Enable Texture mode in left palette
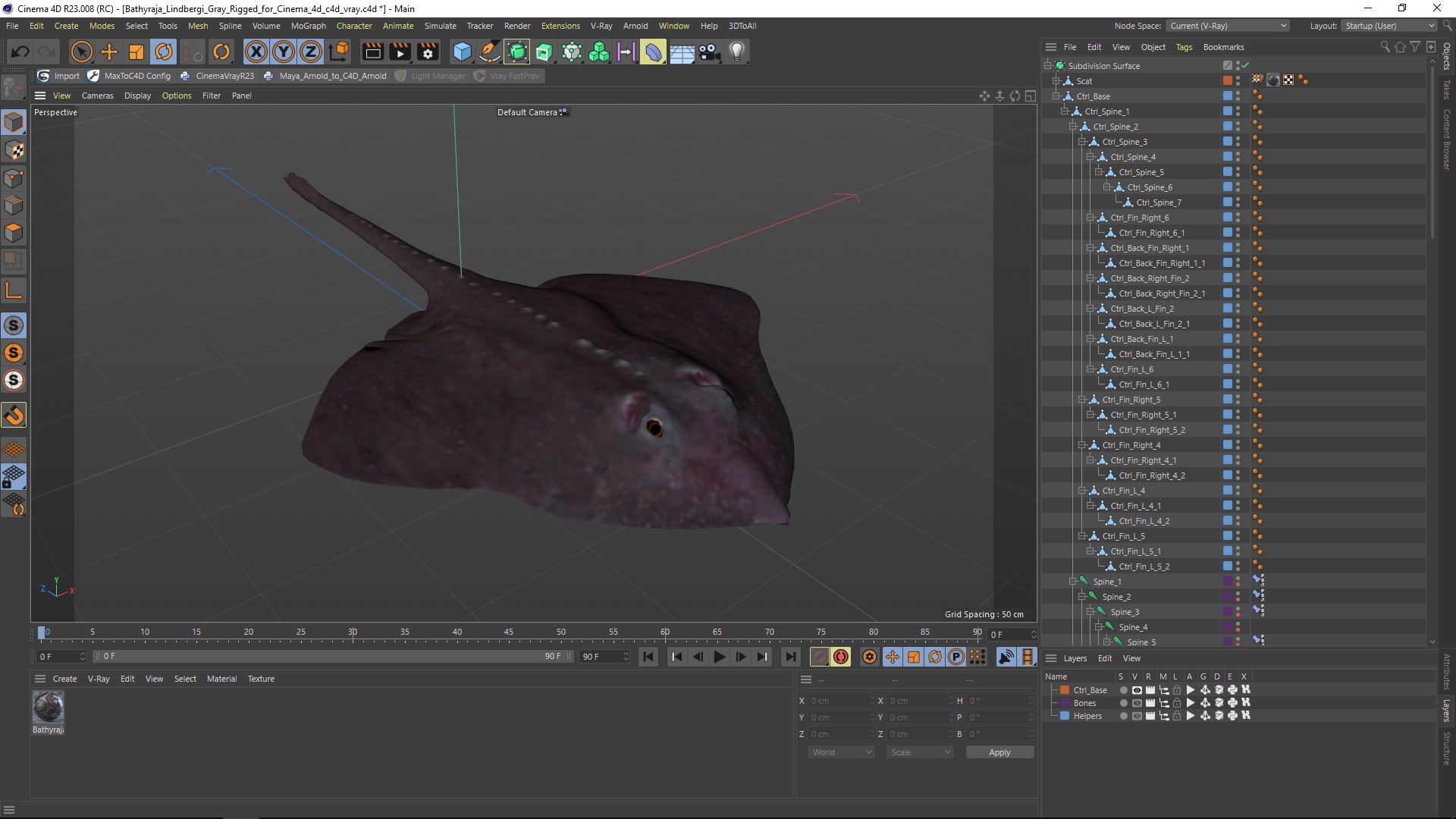The width and height of the screenshot is (1456, 819). (14, 150)
